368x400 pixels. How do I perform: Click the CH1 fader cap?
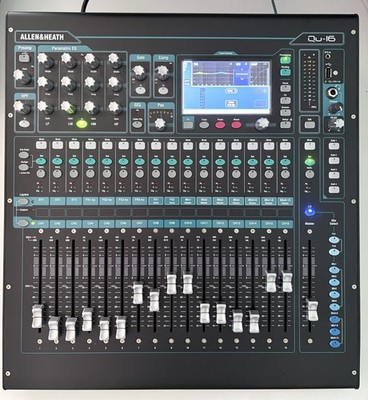[x=38, y=316]
